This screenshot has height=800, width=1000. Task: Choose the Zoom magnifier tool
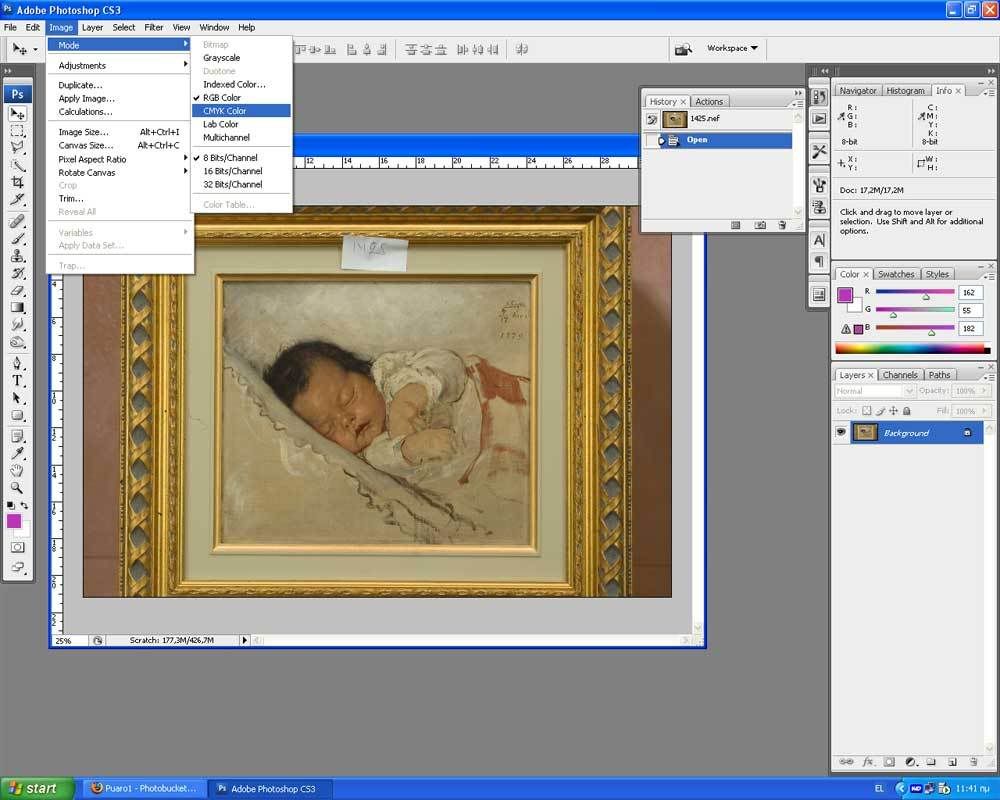pyautogui.click(x=18, y=488)
